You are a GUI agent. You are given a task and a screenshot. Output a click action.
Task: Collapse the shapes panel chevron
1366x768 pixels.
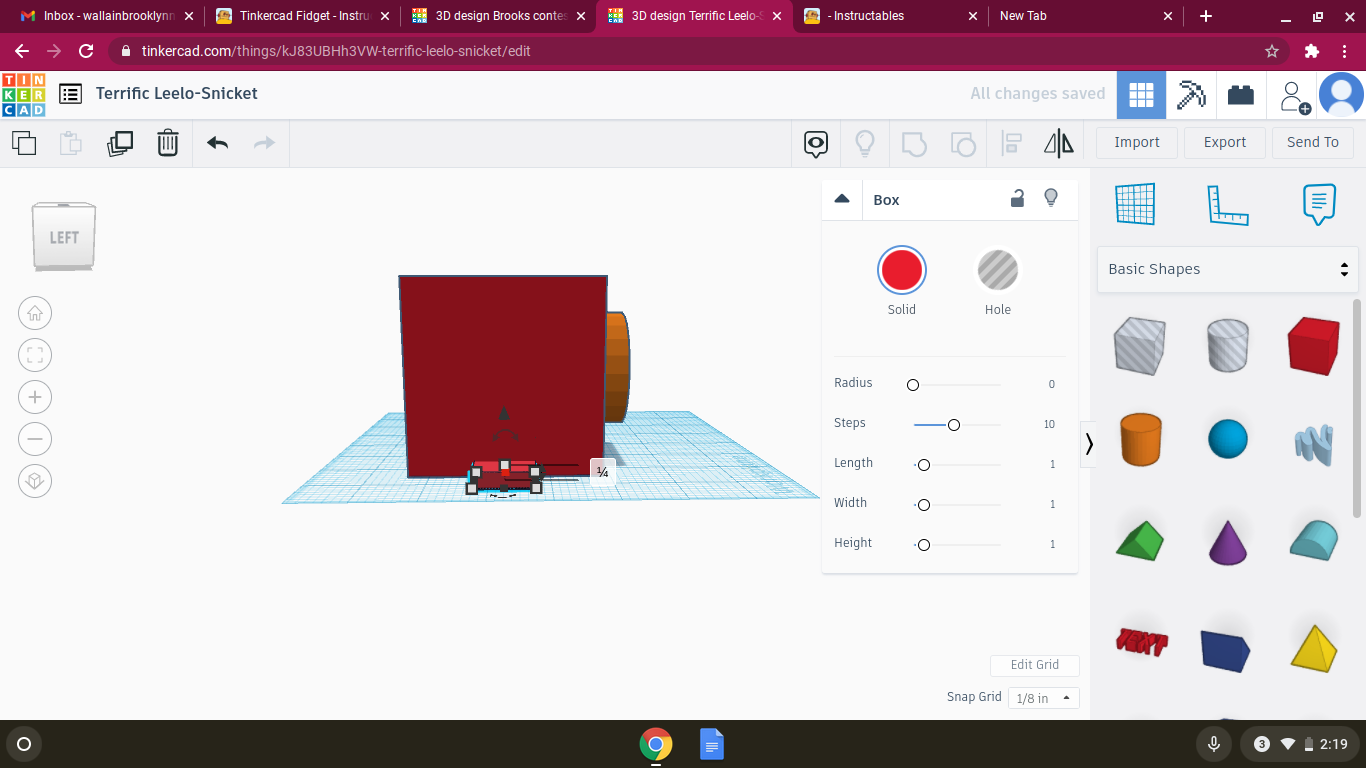[x=1089, y=443]
